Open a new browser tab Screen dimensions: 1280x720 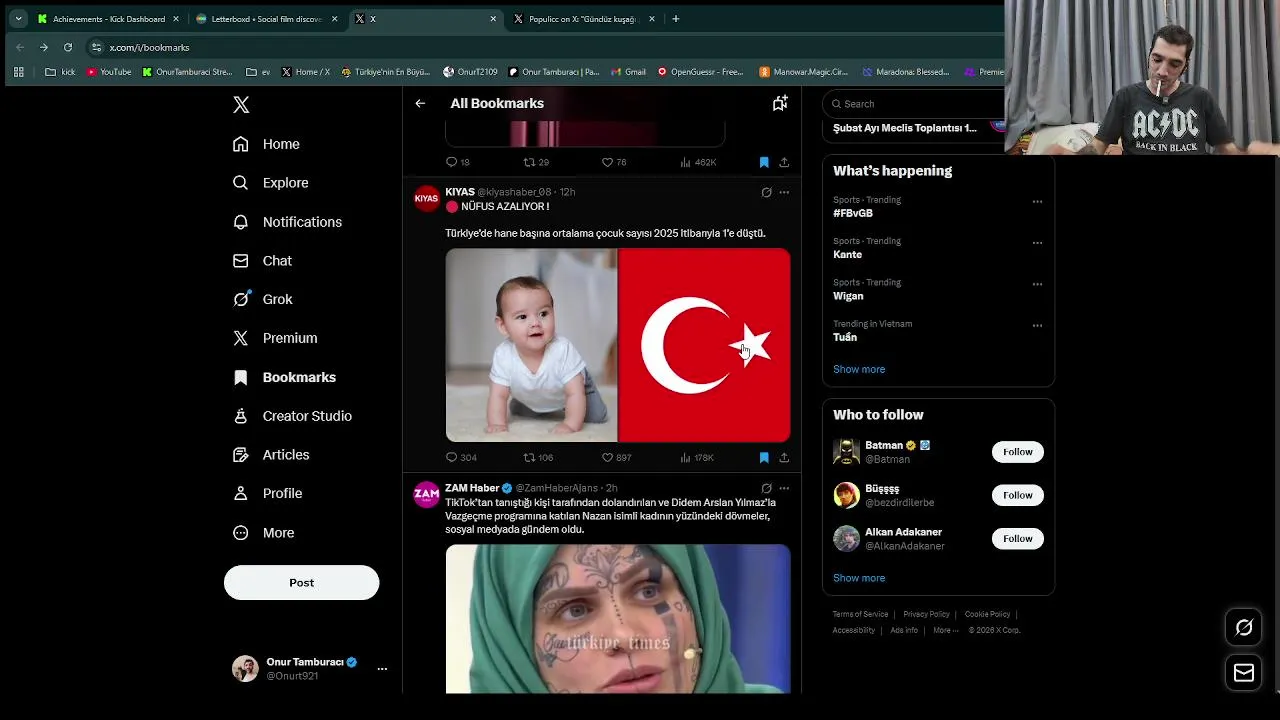click(x=676, y=19)
